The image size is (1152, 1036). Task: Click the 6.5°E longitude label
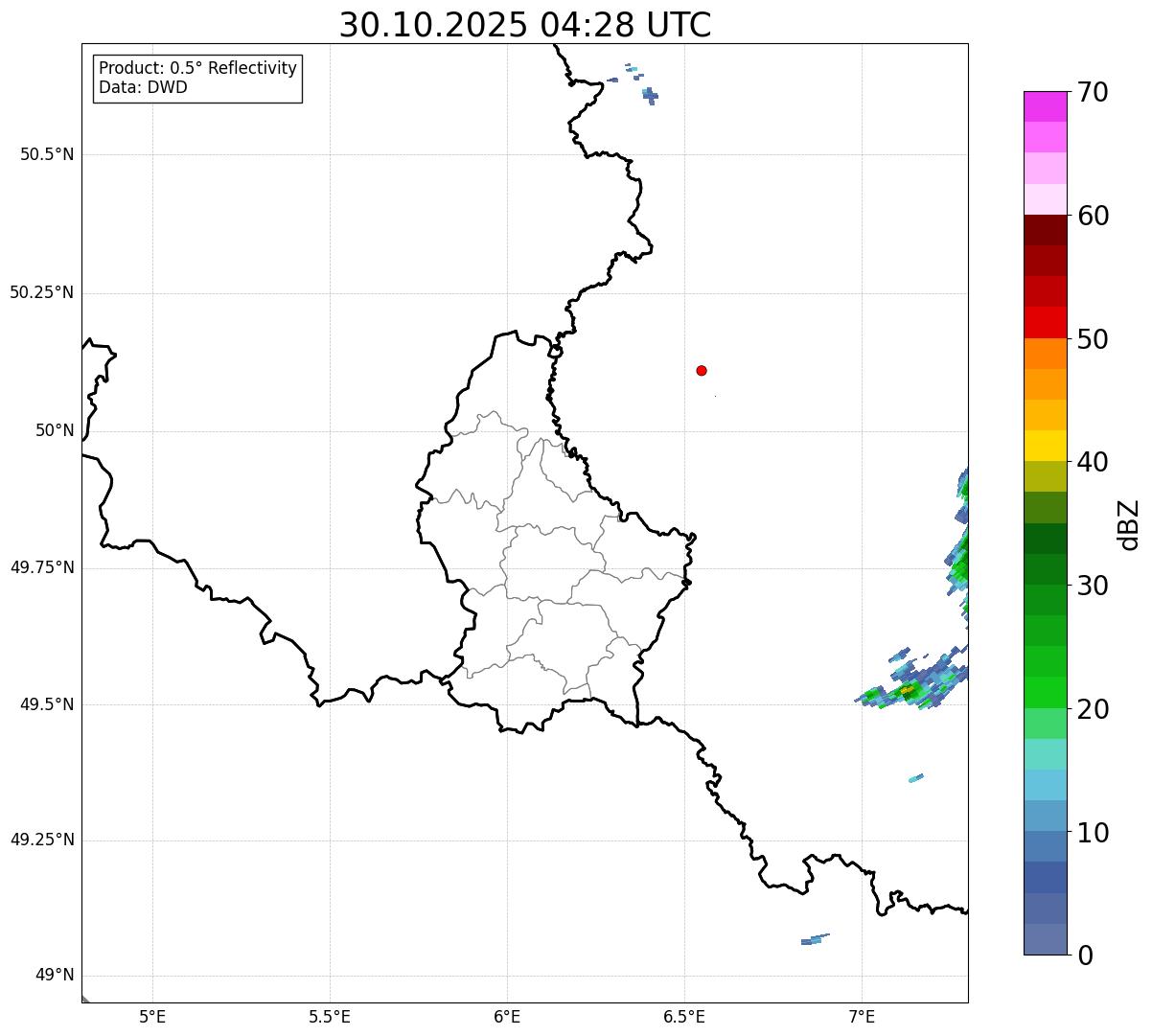684,1017
